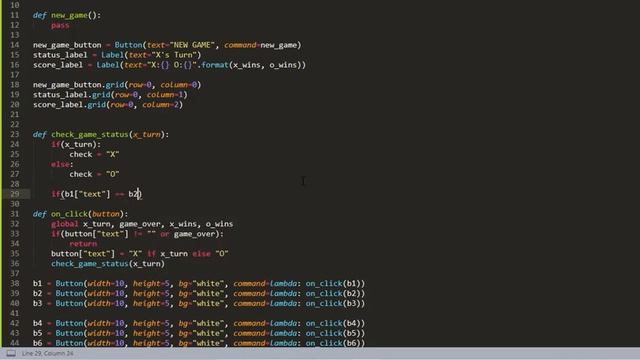The image size is (640, 360).
Task: Click 'game_over' in the line 33 condition
Action: pos(194,234)
